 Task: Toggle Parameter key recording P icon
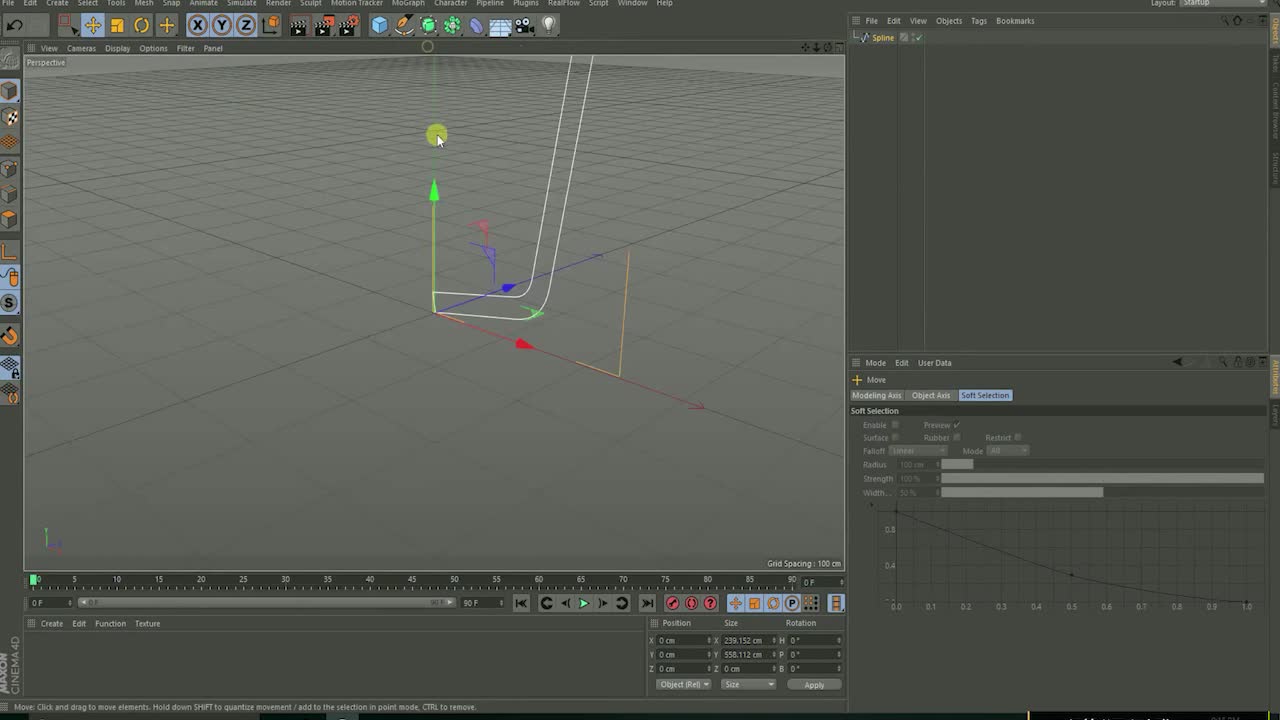pyautogui.click(x=792, y=603)
